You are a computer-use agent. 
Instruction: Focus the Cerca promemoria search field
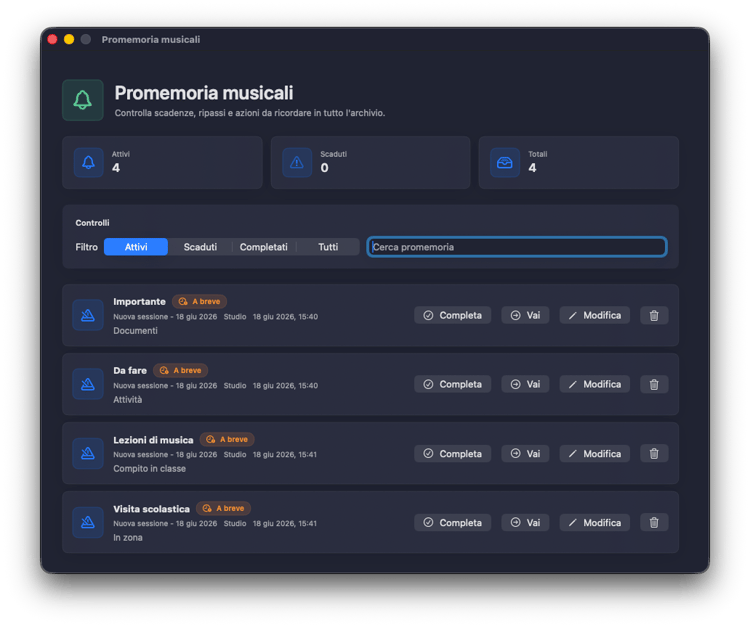pos(517,247)
